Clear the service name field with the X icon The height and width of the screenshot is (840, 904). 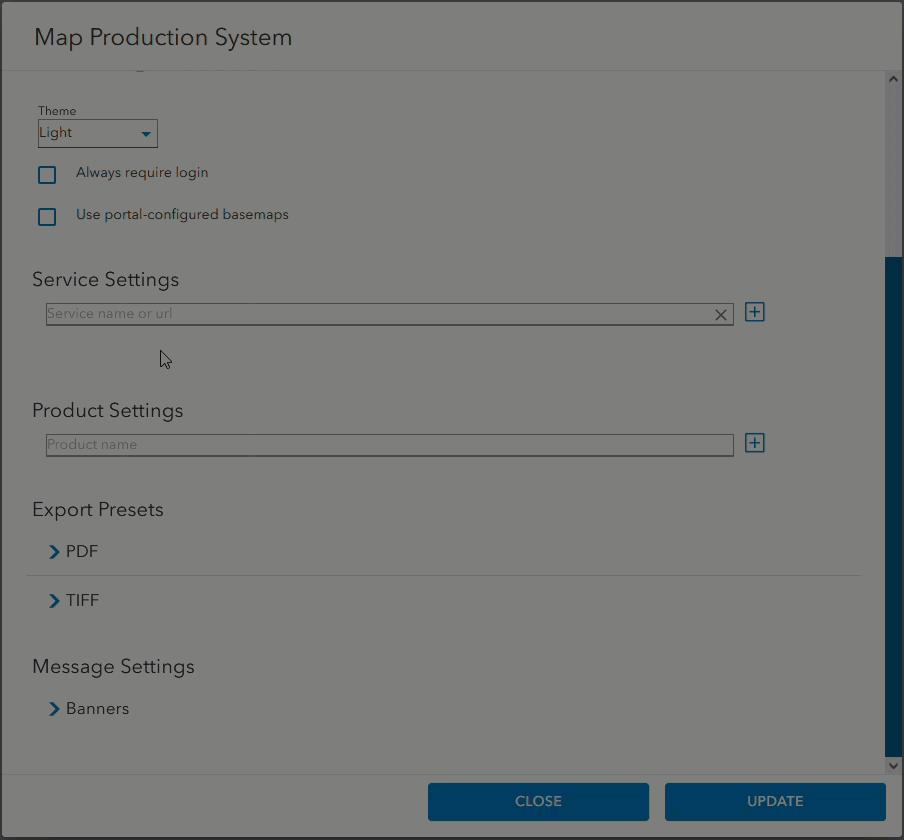pos(721,314)
